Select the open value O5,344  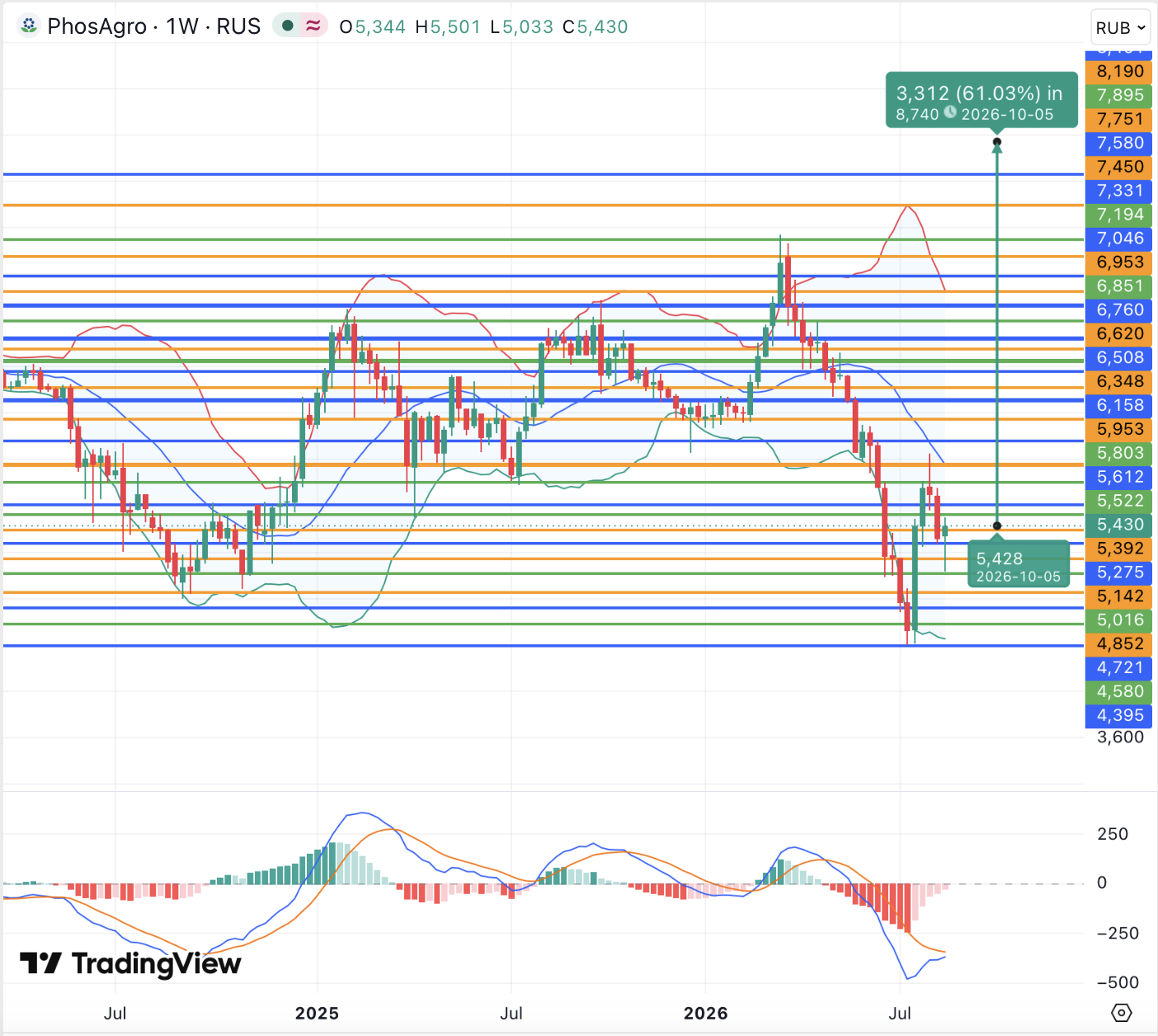coord(373,26)
